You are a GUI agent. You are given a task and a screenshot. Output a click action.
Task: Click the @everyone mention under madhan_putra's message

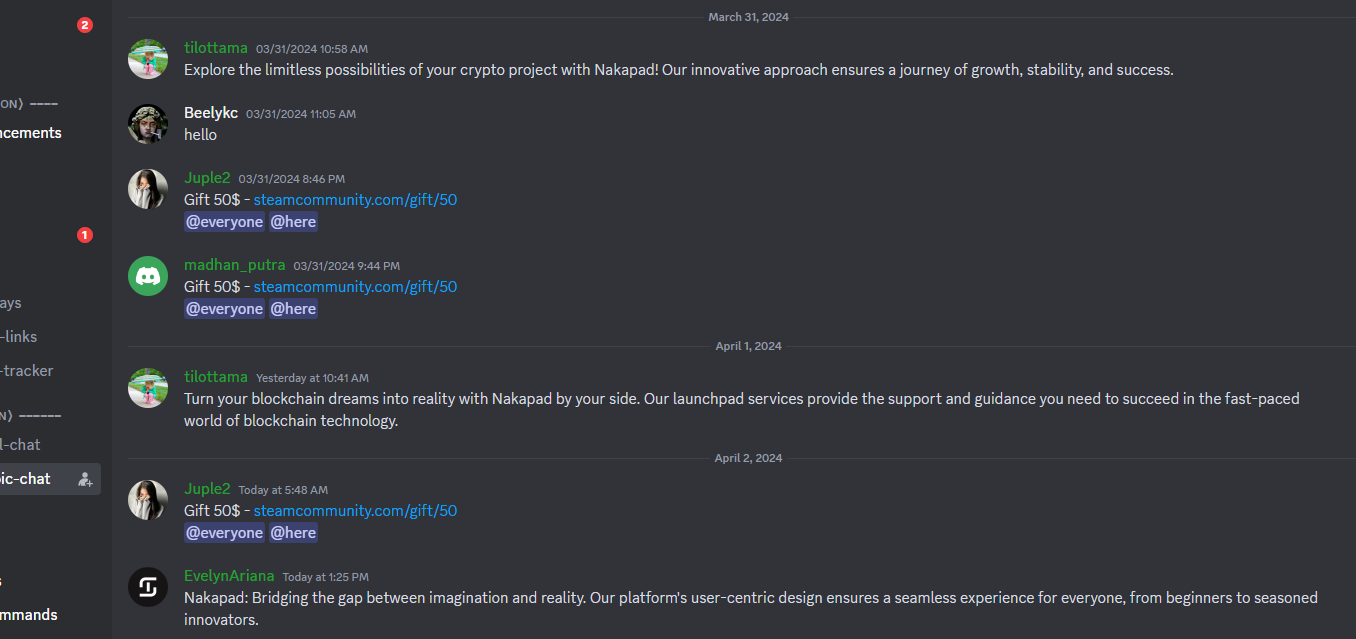[224, 309]
